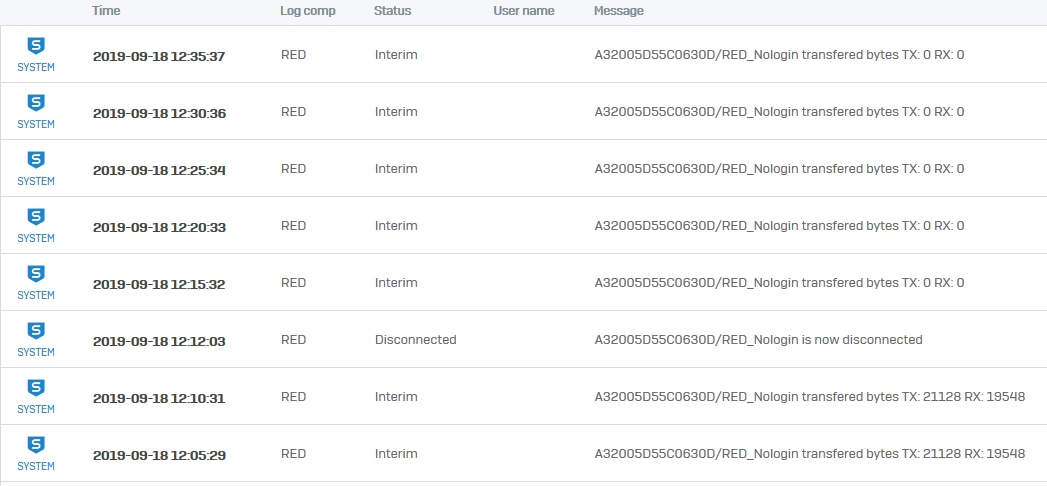Viewport: 1047px width, 486px height.
Task: Click the Interim status in 12:25:34 row
Action: pos(396,169)
